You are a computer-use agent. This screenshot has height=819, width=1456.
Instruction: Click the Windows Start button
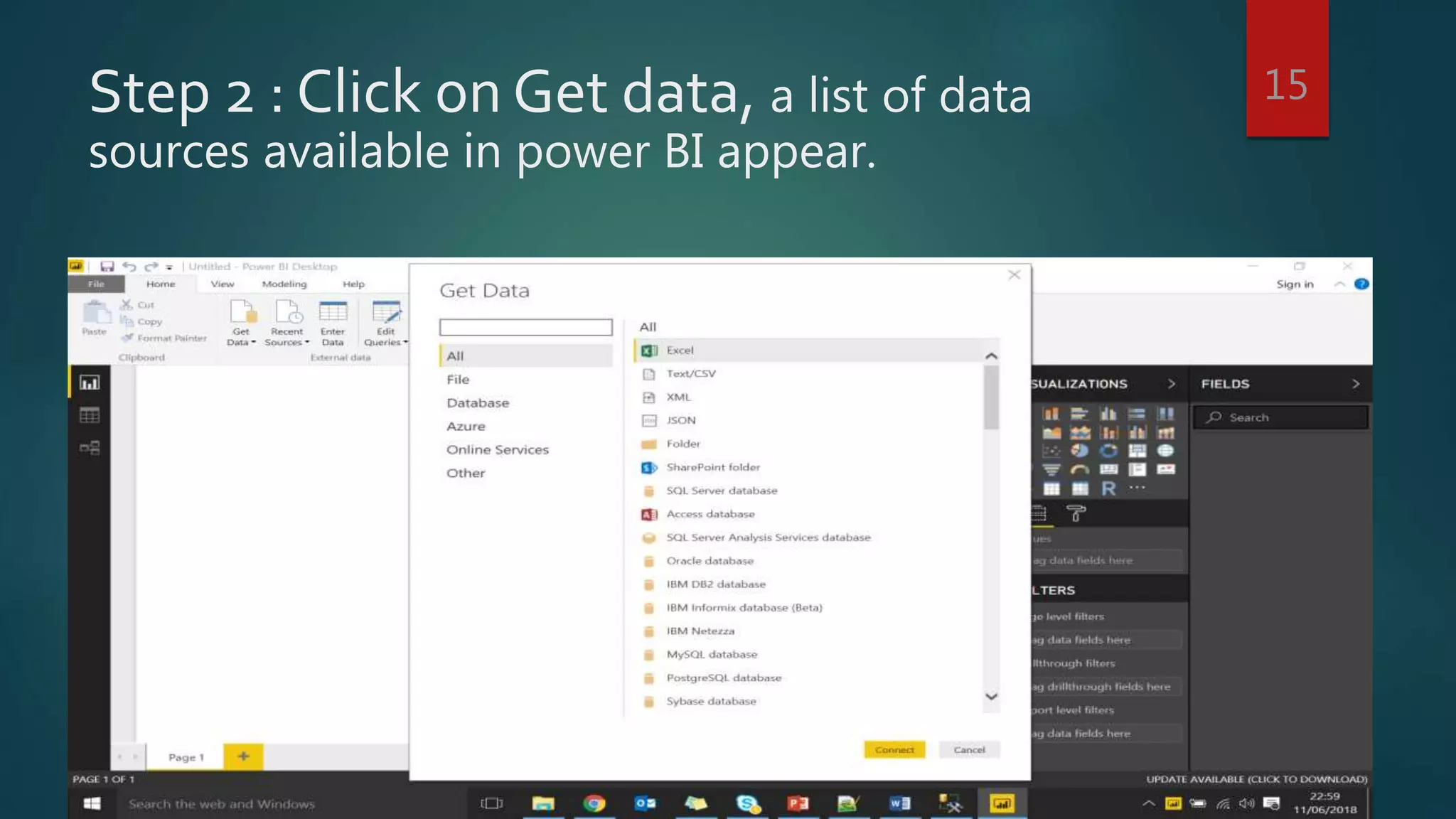pos(92,803)
